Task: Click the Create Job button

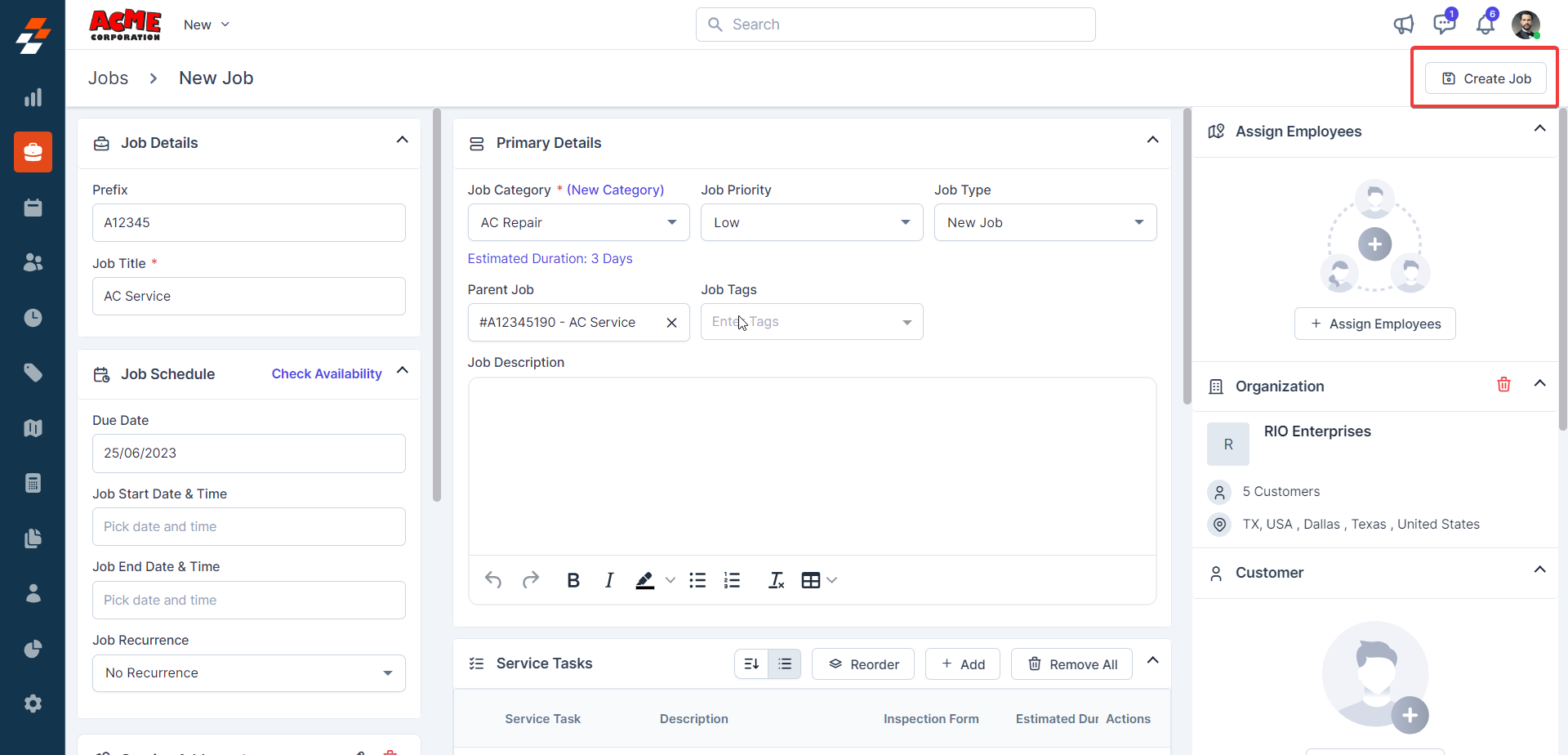Action: 1485,78
